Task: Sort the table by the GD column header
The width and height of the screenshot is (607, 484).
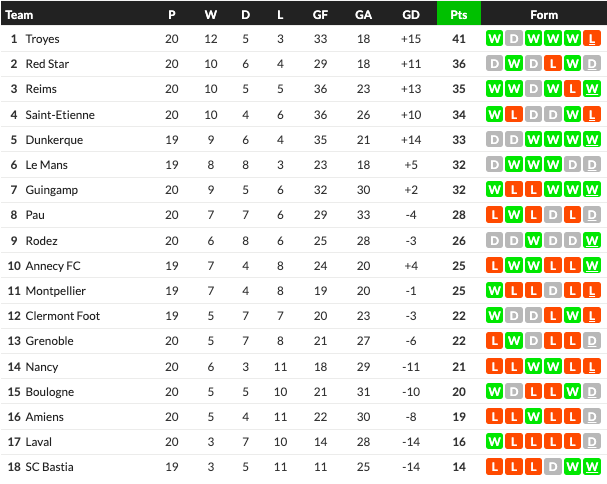Action: (410, 14)
